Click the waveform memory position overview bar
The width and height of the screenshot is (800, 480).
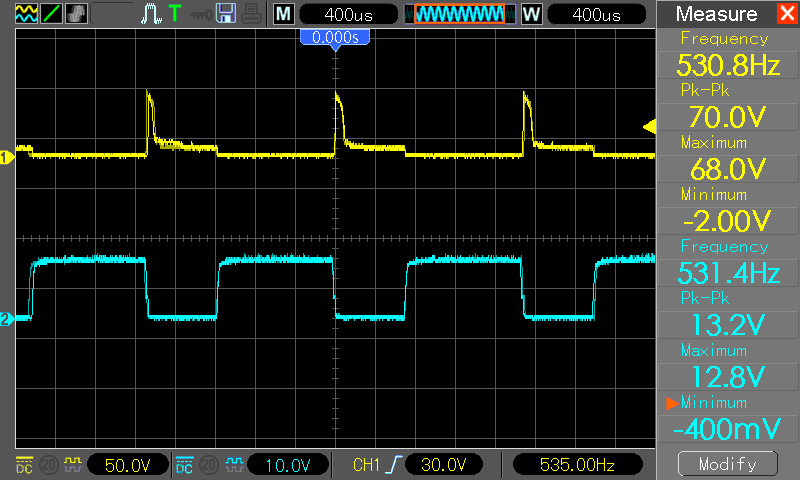pyautogui.click(x=460, y=14)
